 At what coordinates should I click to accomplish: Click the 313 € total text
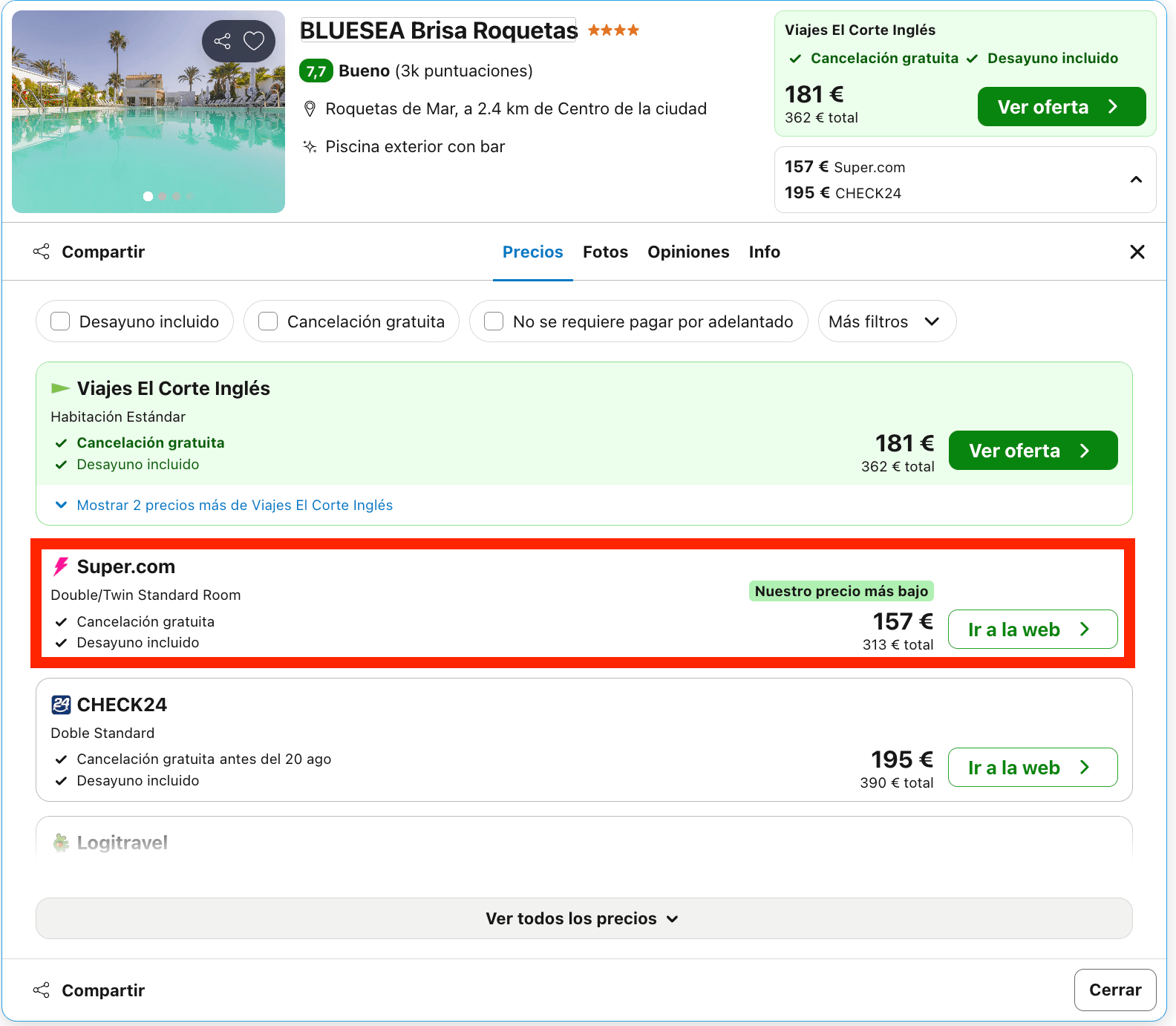(x=898, y=644)
